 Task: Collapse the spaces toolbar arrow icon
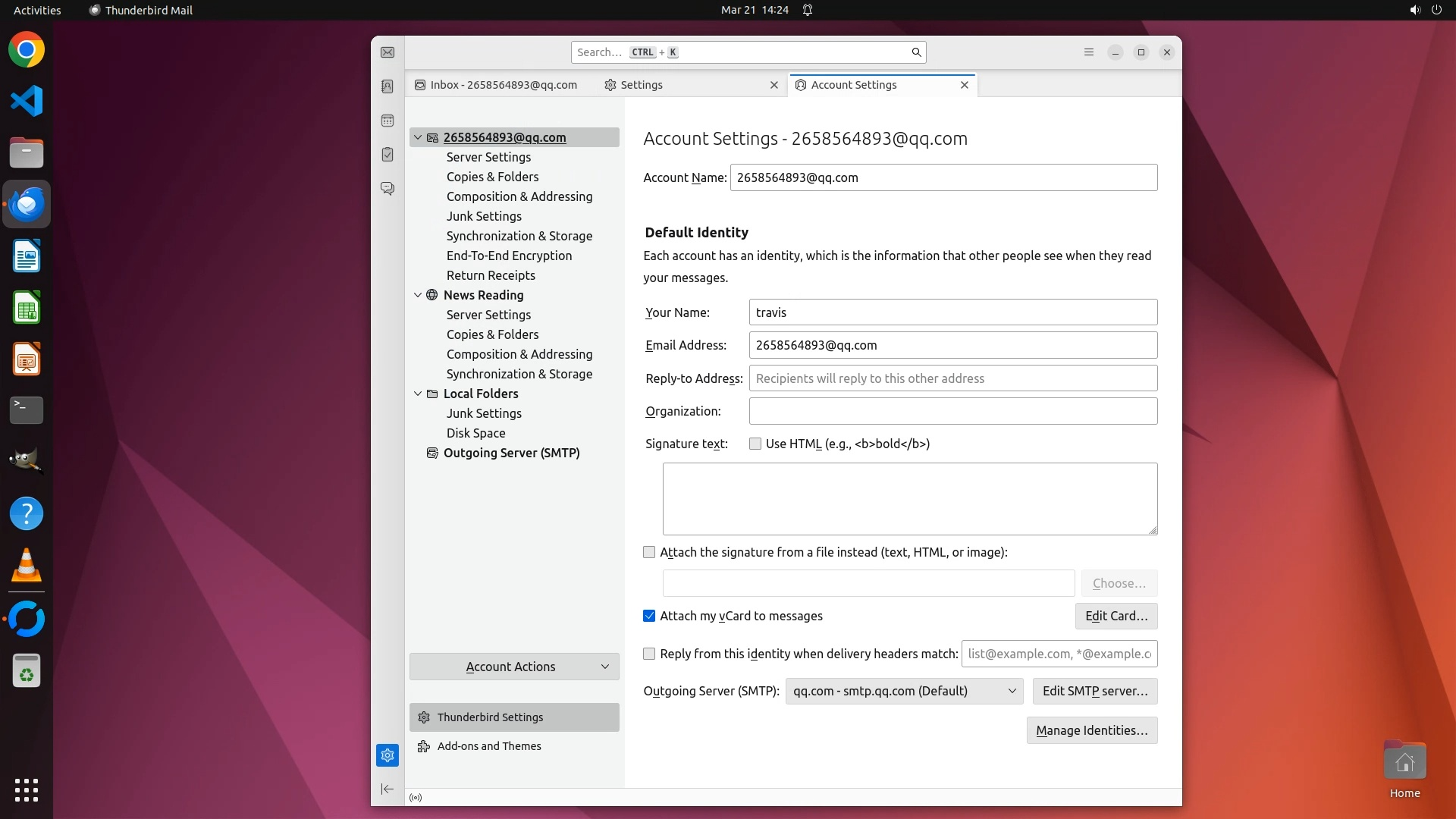pos(388,789)
